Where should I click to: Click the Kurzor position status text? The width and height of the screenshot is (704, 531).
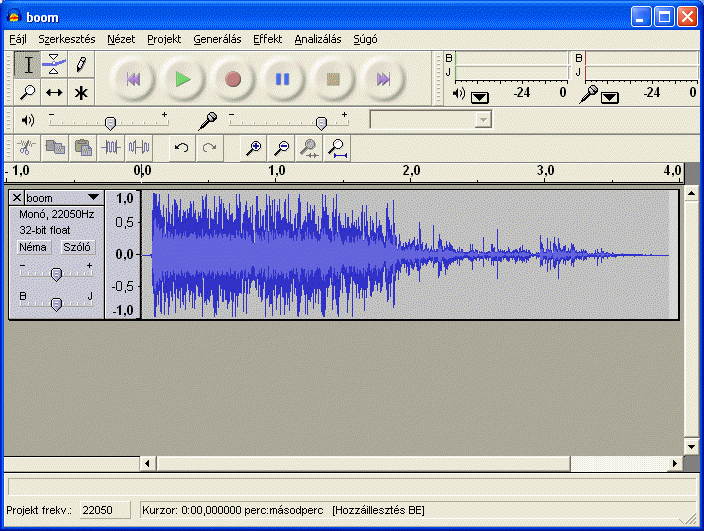(233, 510)
